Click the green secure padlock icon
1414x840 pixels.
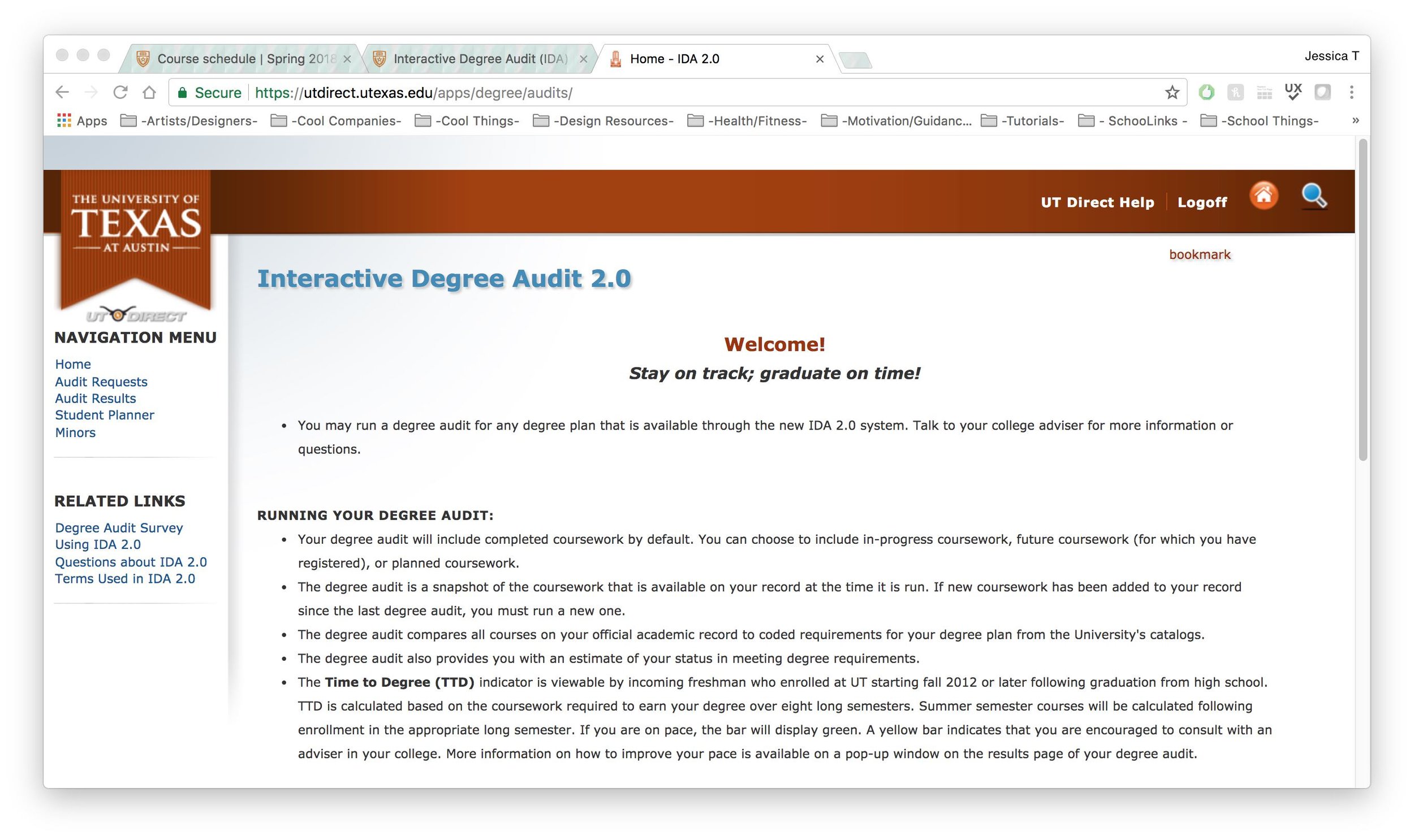click(x=182, y=92)
